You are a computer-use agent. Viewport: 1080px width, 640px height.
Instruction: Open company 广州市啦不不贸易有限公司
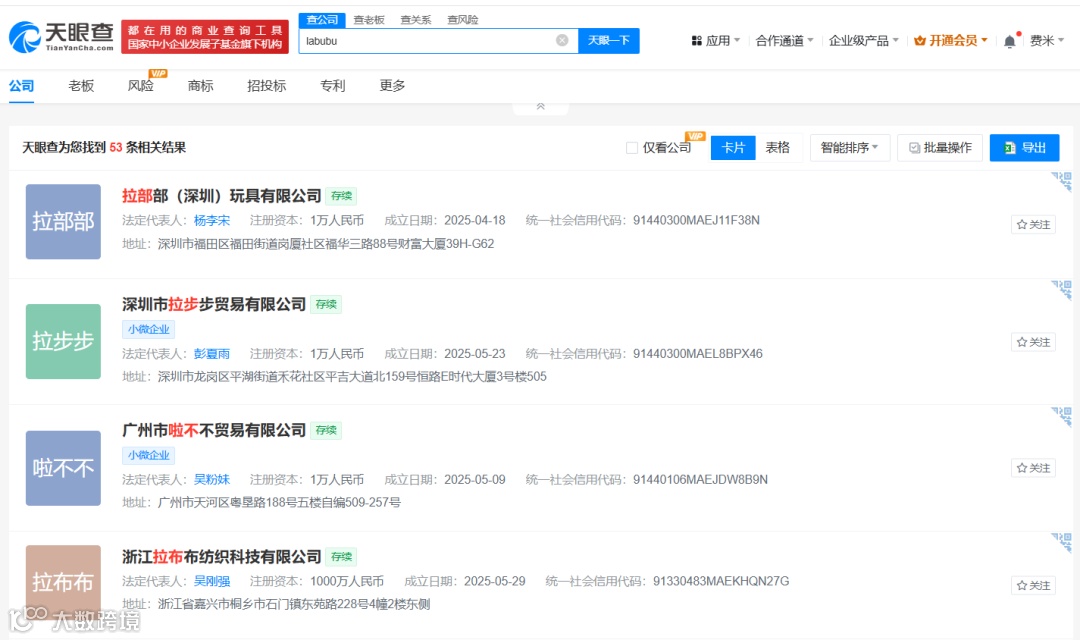pos(214,430)
